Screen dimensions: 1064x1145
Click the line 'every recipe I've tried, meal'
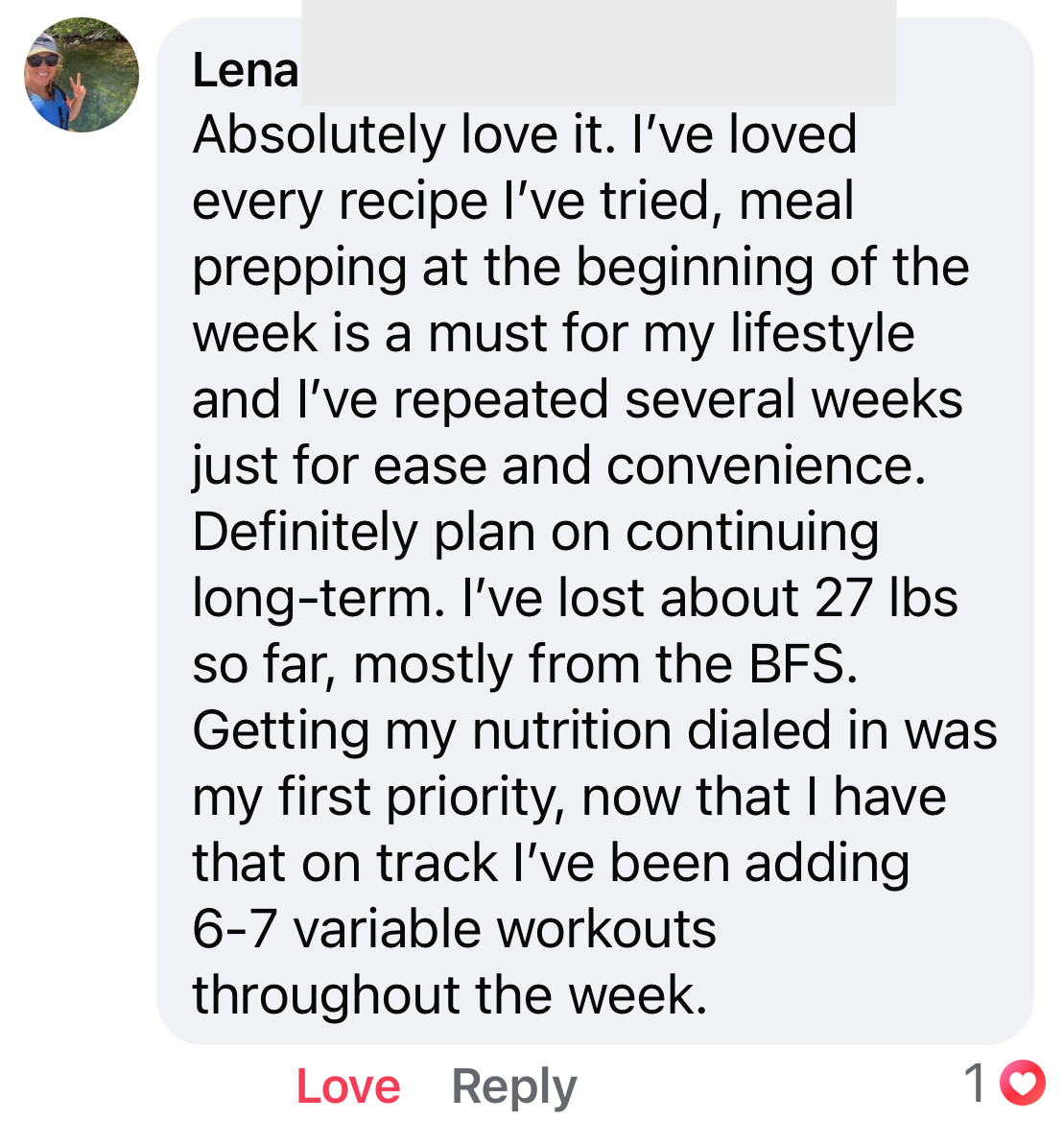[x=523, y=202]
